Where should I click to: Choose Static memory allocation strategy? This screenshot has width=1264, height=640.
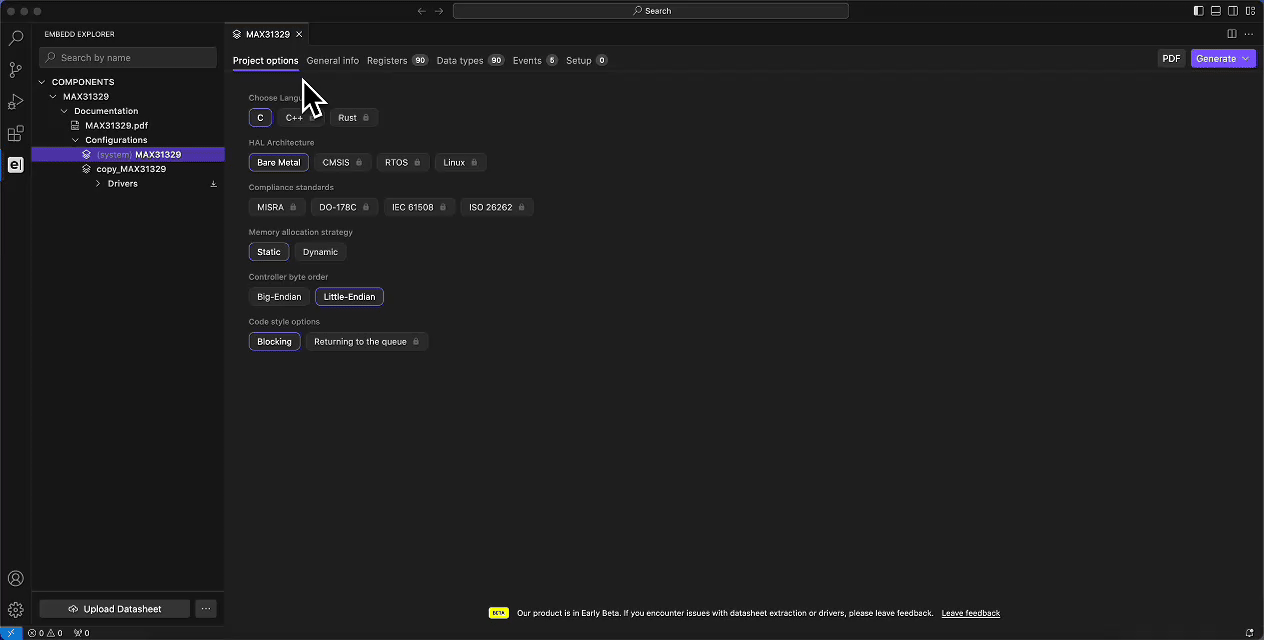269,252
